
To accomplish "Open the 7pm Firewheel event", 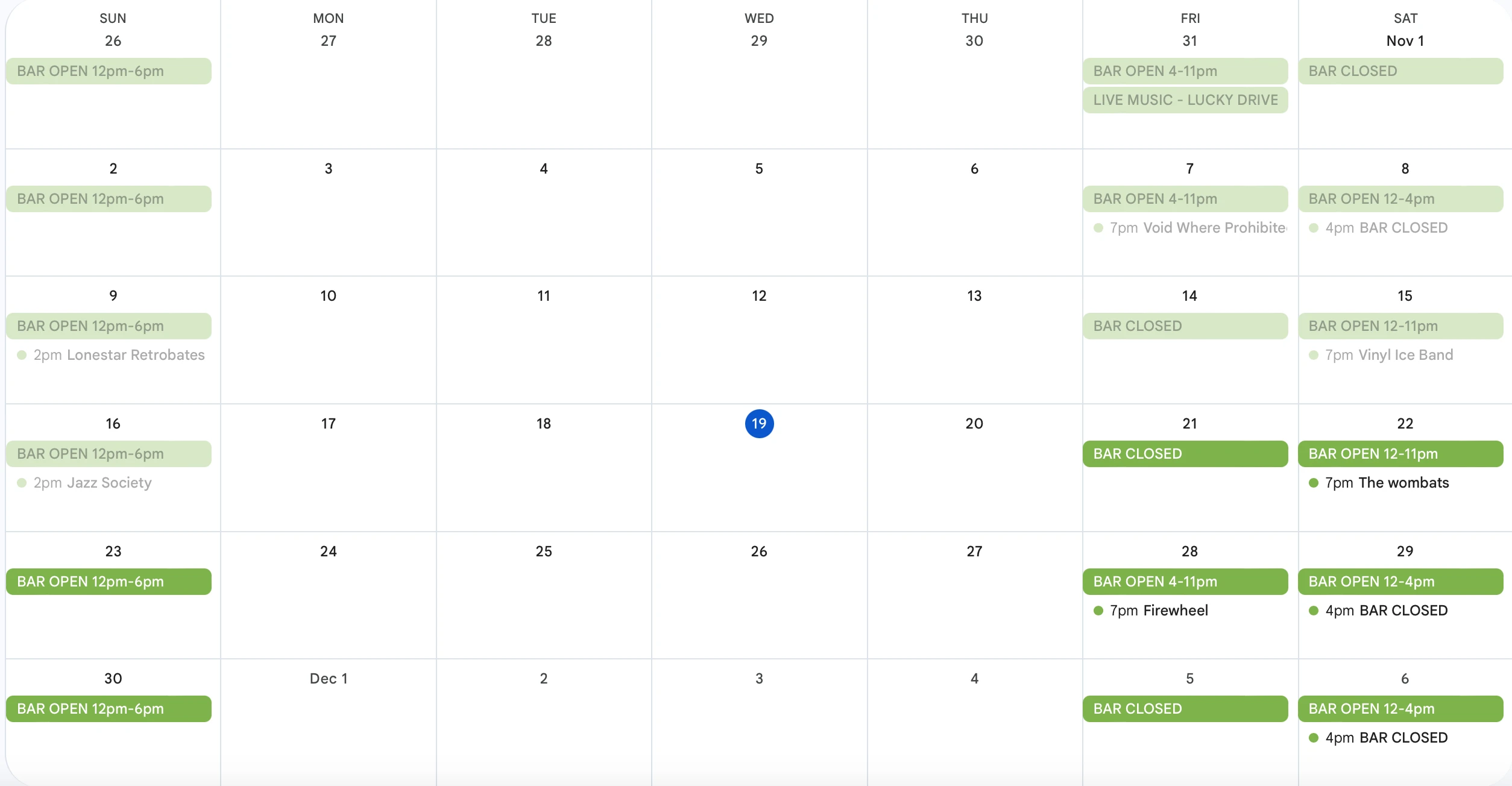I will coord(1158,611).
